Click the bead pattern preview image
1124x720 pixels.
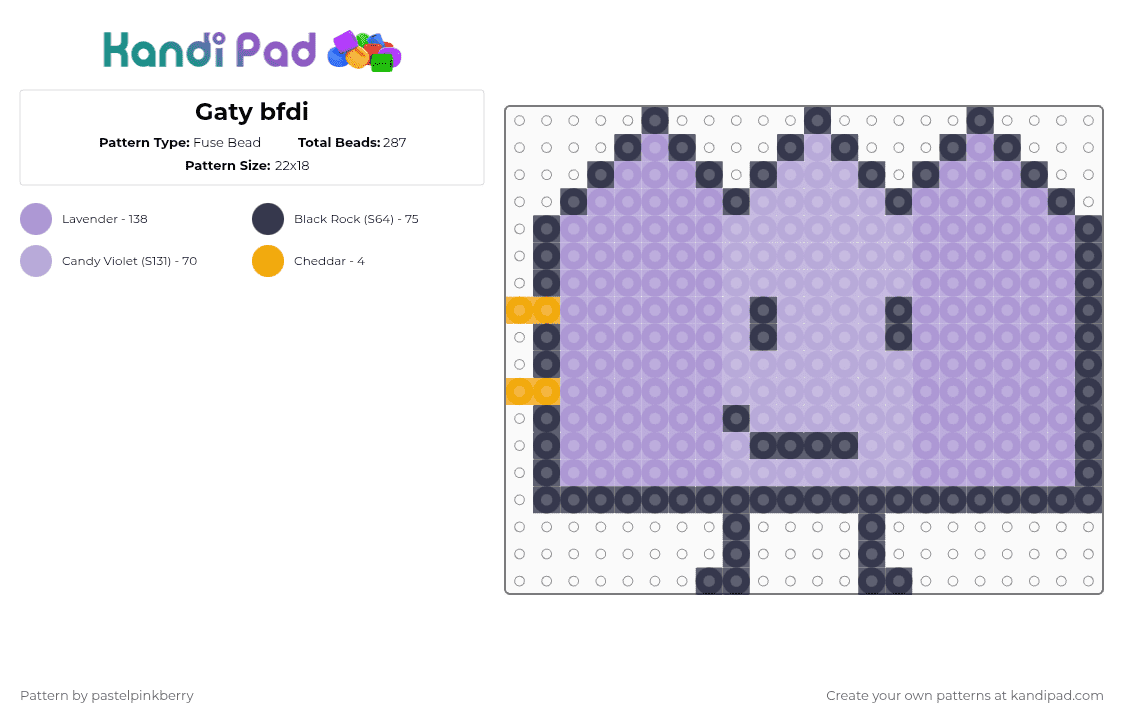pyautogui.click(x=804, y=350)
